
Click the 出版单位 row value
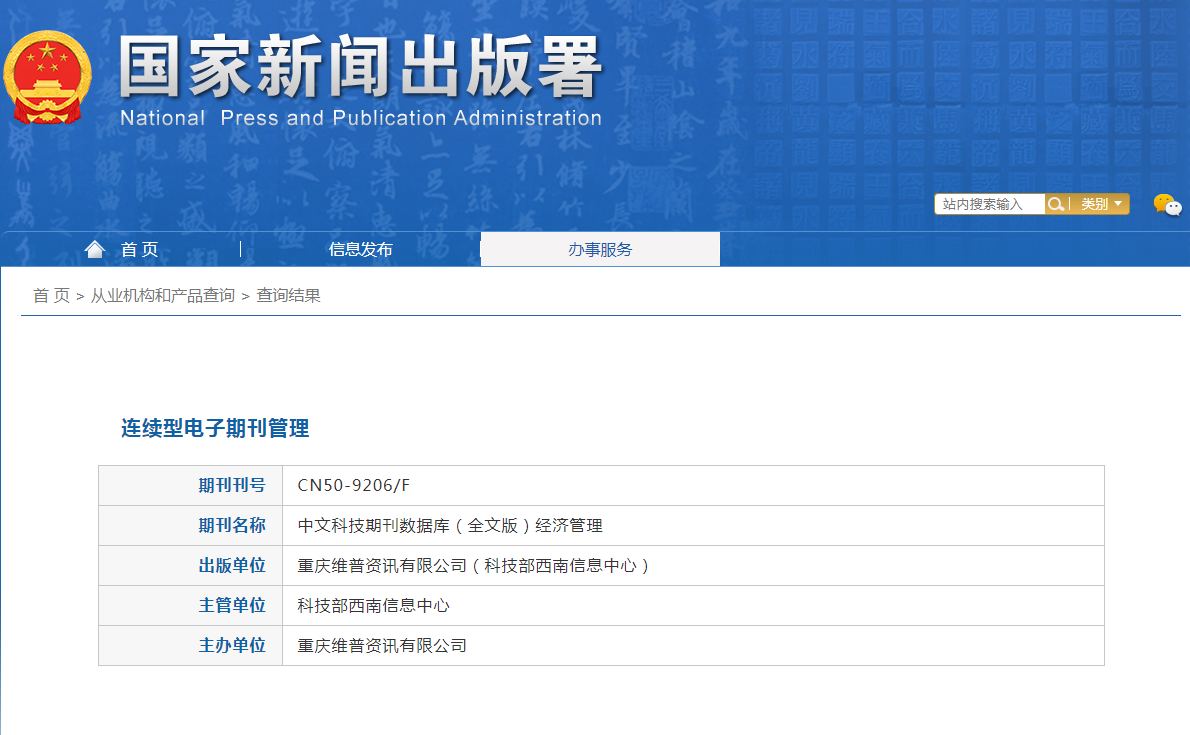474,566
